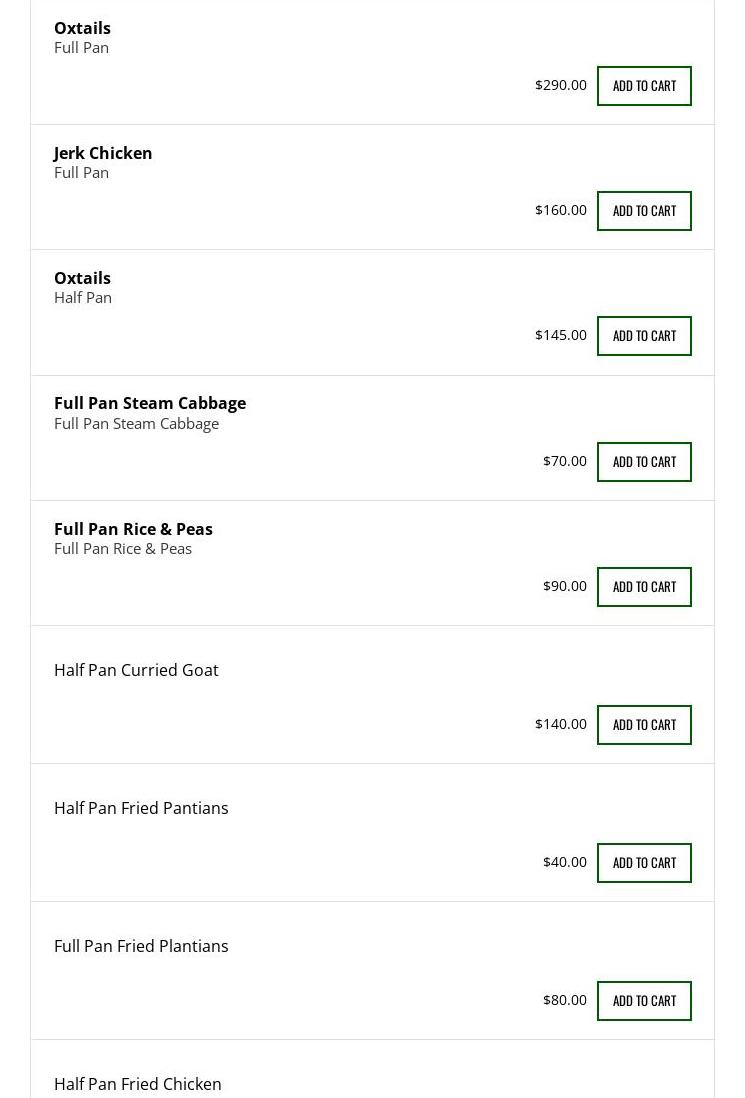
Task: Open the Half Pan Curried Goat item
Action: click(136, 670)
